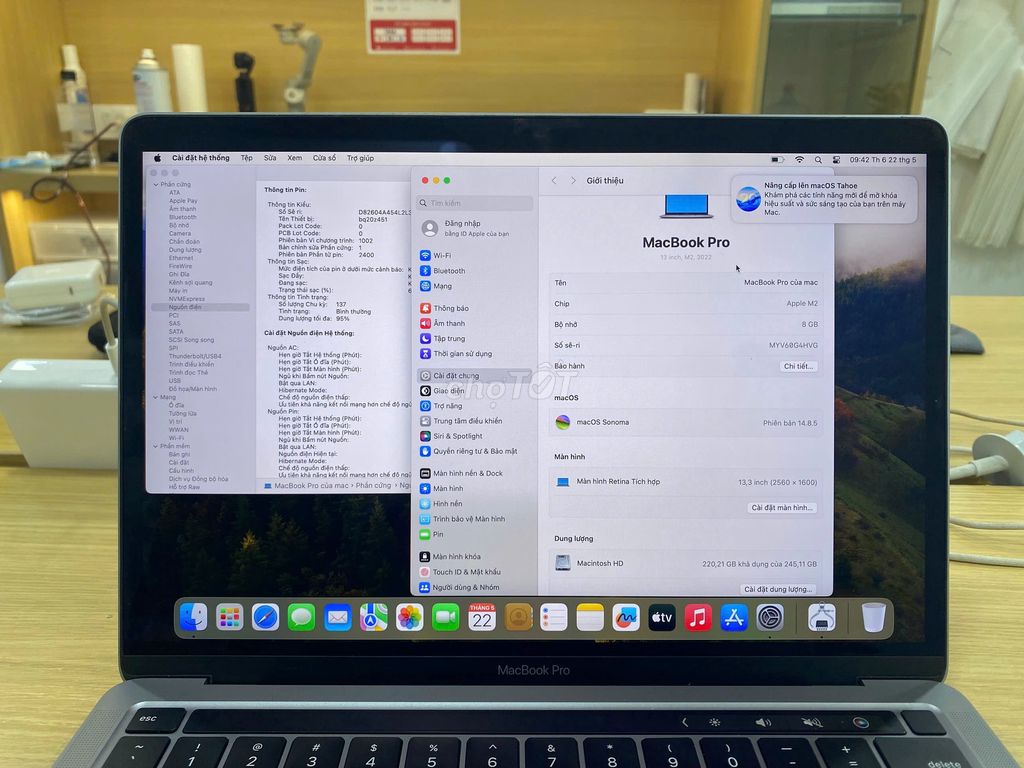Go back in Settings navigation
1024x768 pixels.
[554, 180]
